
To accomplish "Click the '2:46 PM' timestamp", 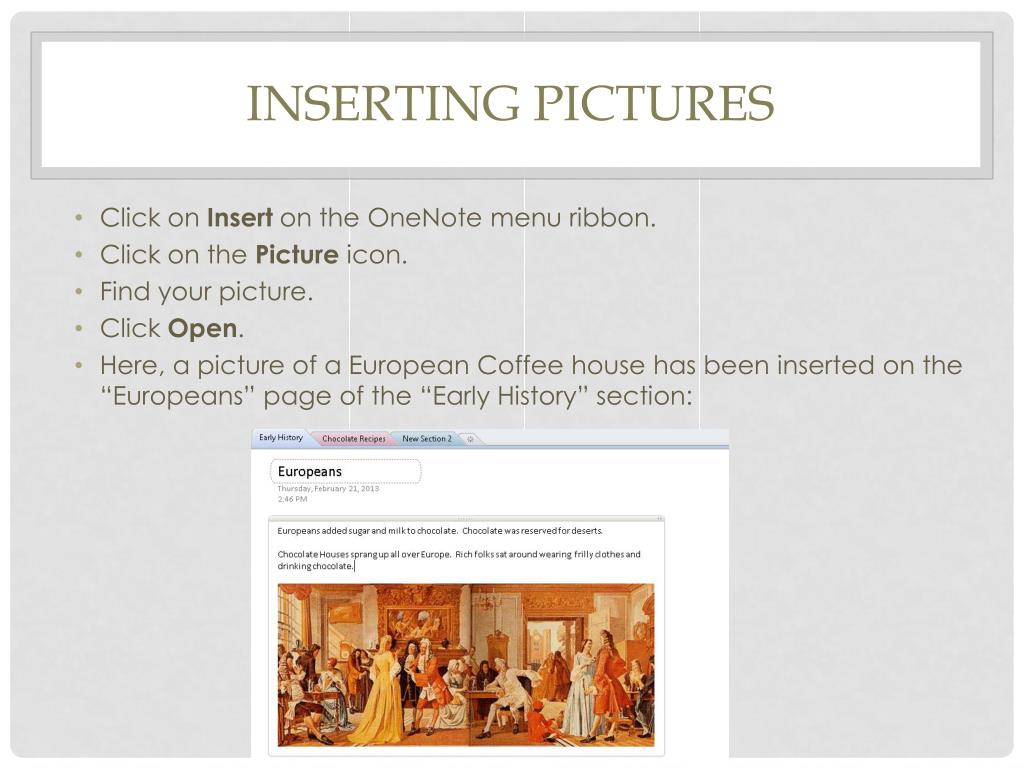I will point(292,499).
